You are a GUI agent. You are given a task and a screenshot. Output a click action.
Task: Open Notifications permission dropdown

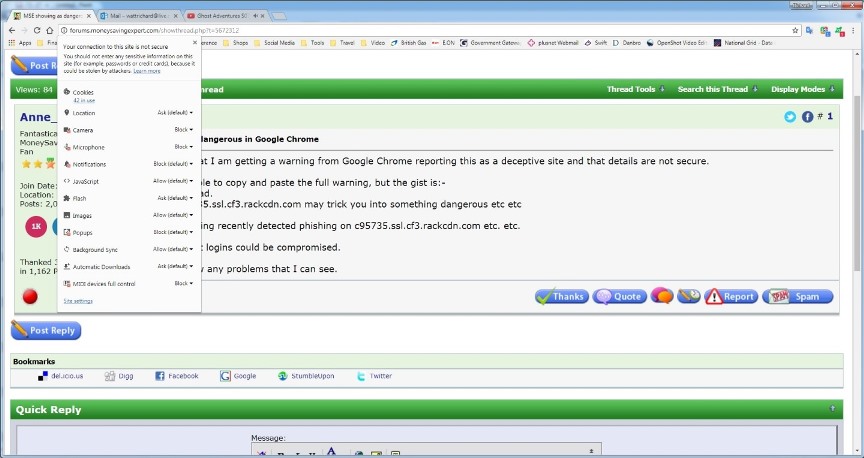[x=173, y=164]
